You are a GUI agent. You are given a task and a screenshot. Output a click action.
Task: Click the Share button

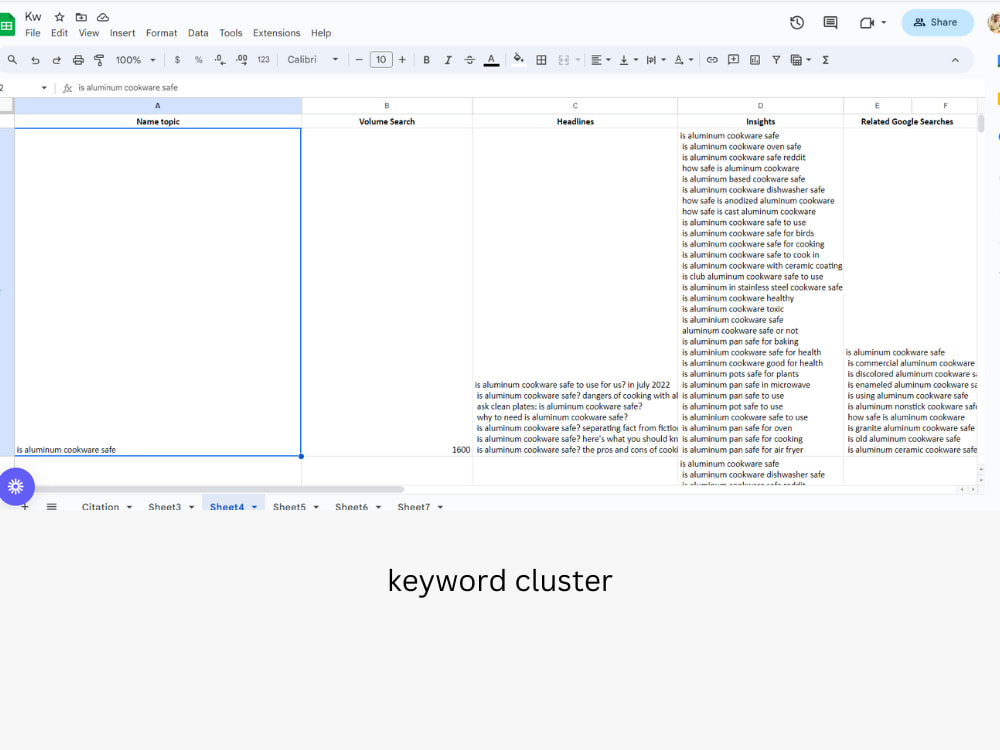pos(937,22)
